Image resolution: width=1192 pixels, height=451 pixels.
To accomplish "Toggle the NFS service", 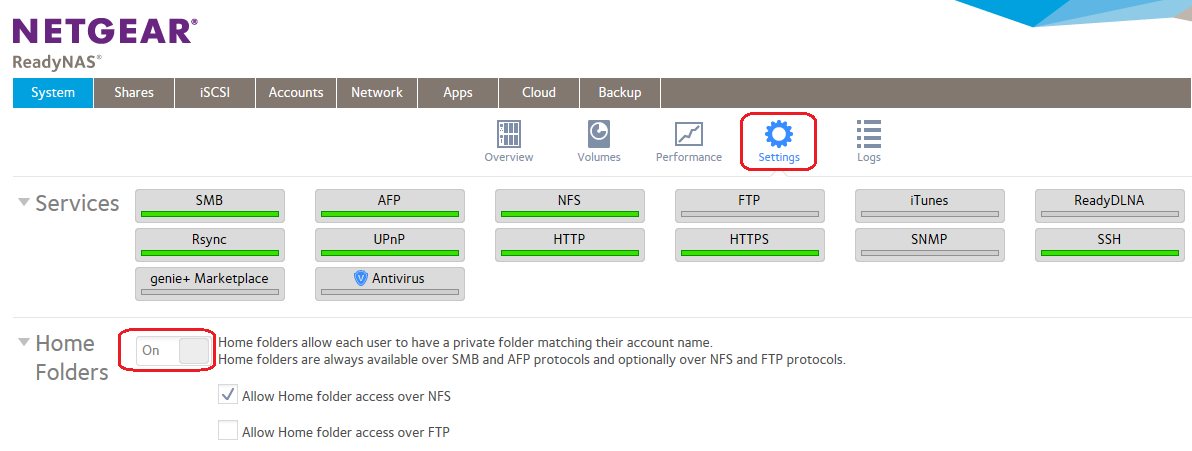I will pyautogui.click(x=570, y=205).
